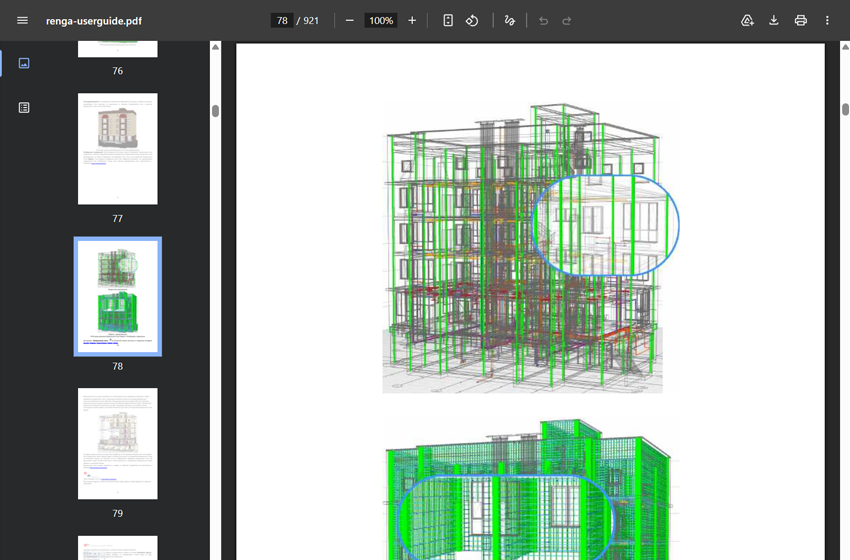Screen dimensions: 850x560
Task: Switch the sidebar to thumbnail view
Action: click(24, 63)
